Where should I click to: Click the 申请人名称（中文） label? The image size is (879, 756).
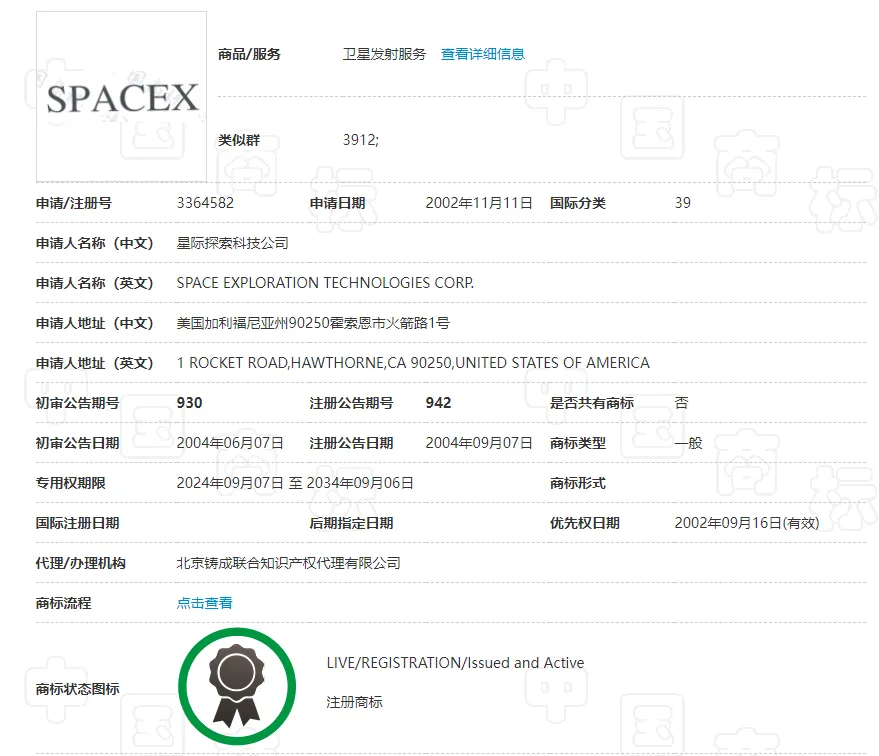coord(95,243)
